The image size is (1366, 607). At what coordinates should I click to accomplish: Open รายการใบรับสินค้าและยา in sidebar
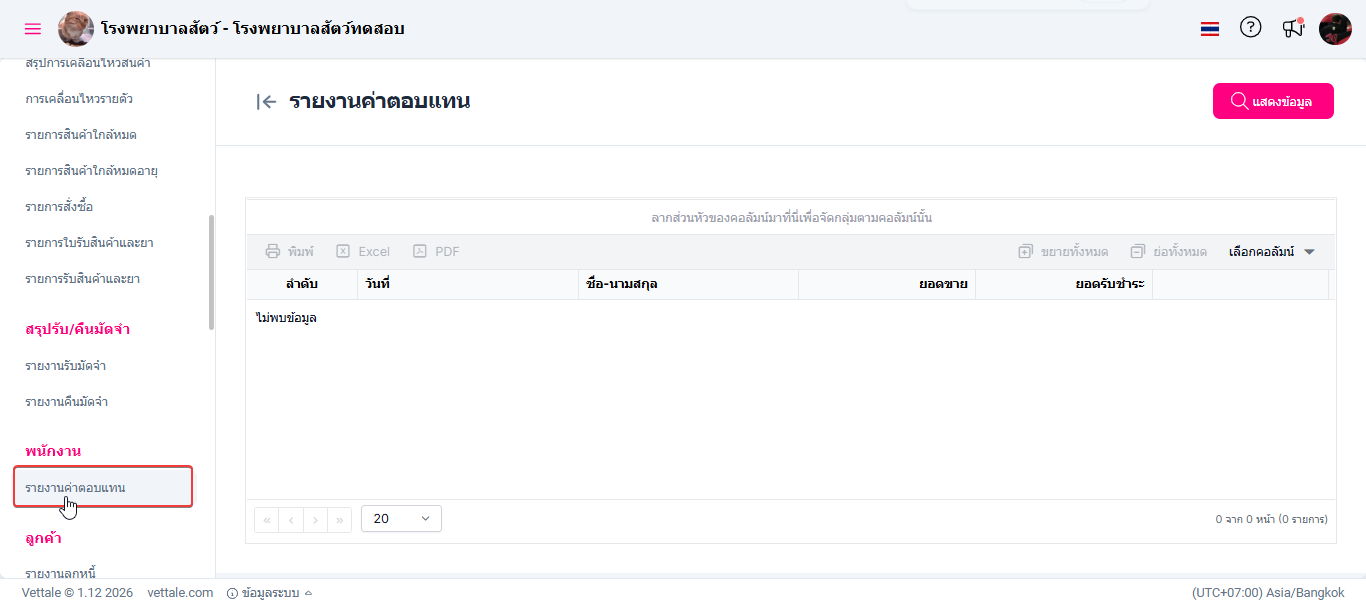(89, 243)
